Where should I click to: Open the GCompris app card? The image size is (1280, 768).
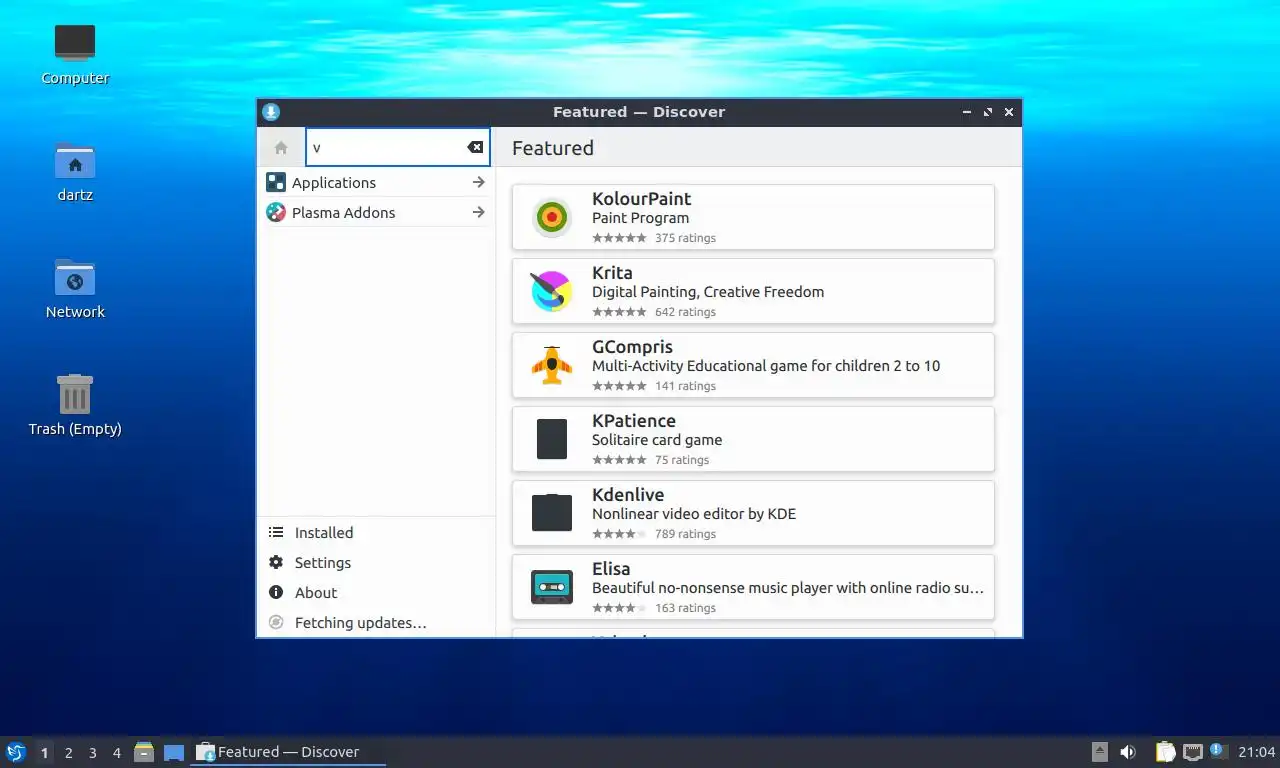(x=753, y=365)
